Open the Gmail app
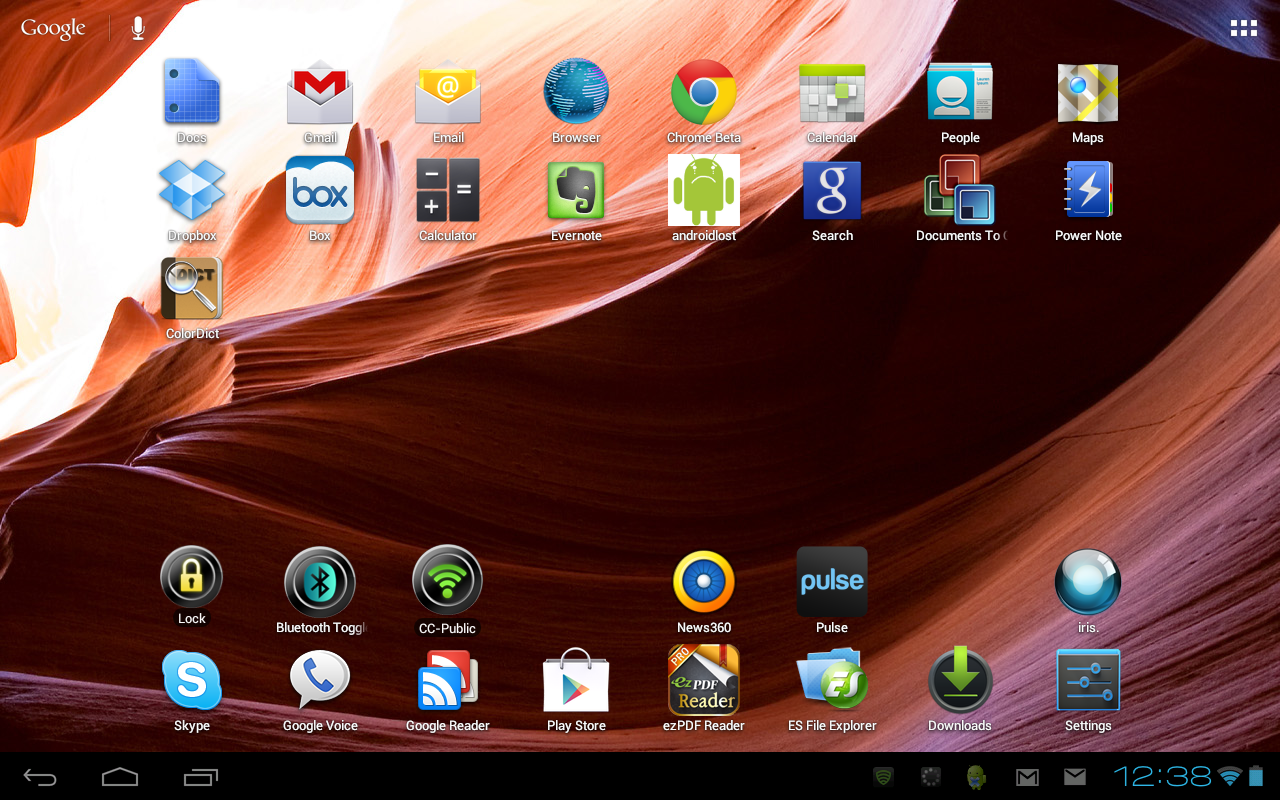Image resolution: width=1280 pixels, height=800 pixels. click(x=320, y=90)
